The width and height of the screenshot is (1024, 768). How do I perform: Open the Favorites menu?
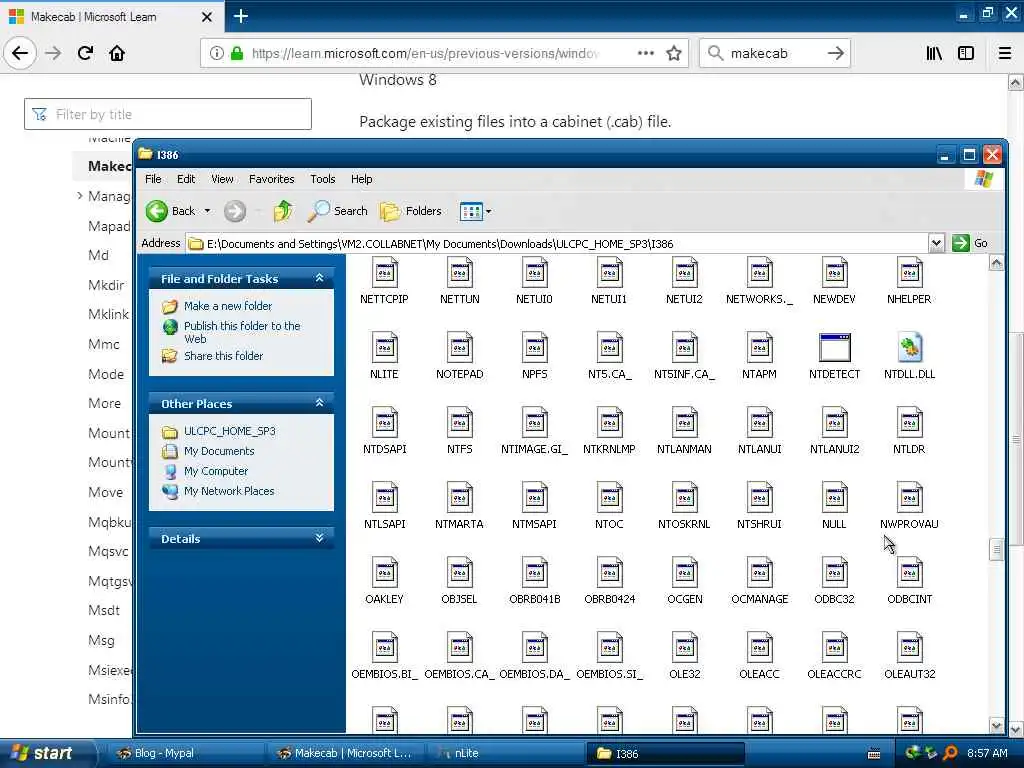pyautogui.click(x=272, y=179)
